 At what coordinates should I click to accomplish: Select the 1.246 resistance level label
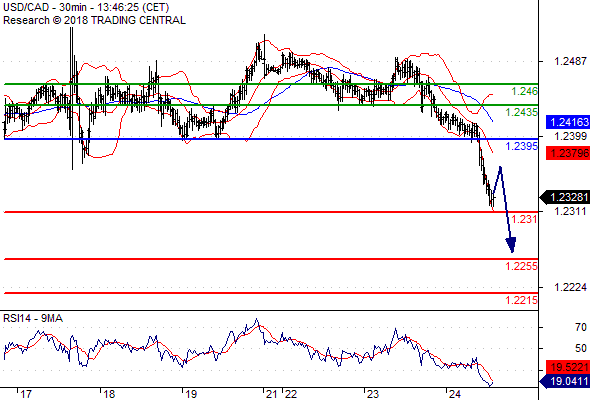coord(525,91)
